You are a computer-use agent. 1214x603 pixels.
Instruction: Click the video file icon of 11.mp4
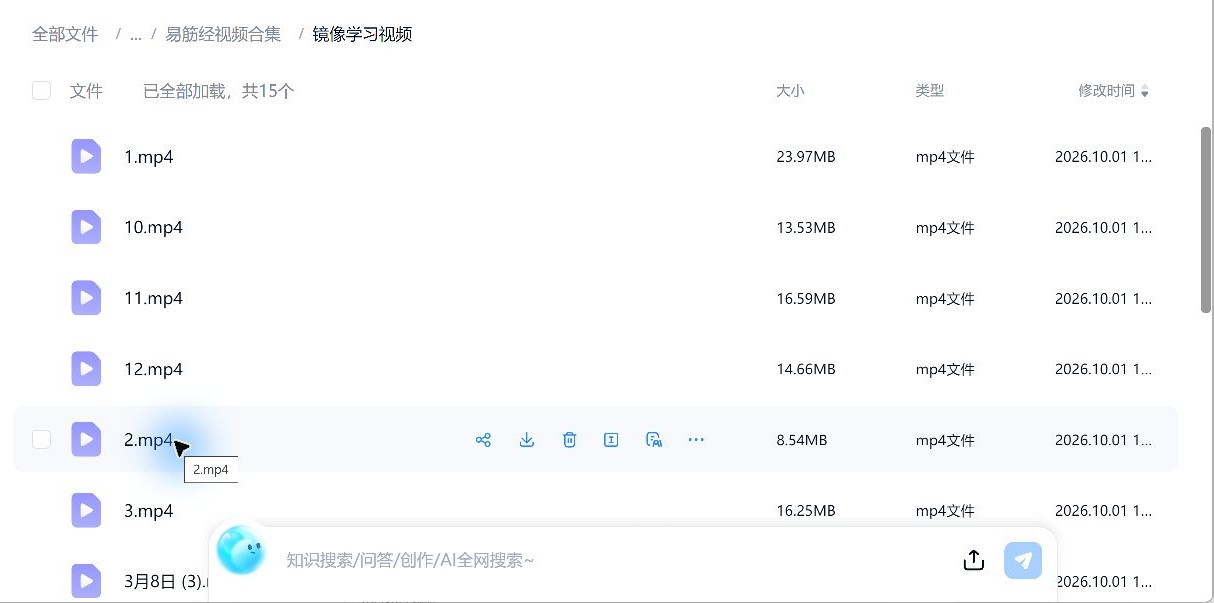[x=86, y=299]
